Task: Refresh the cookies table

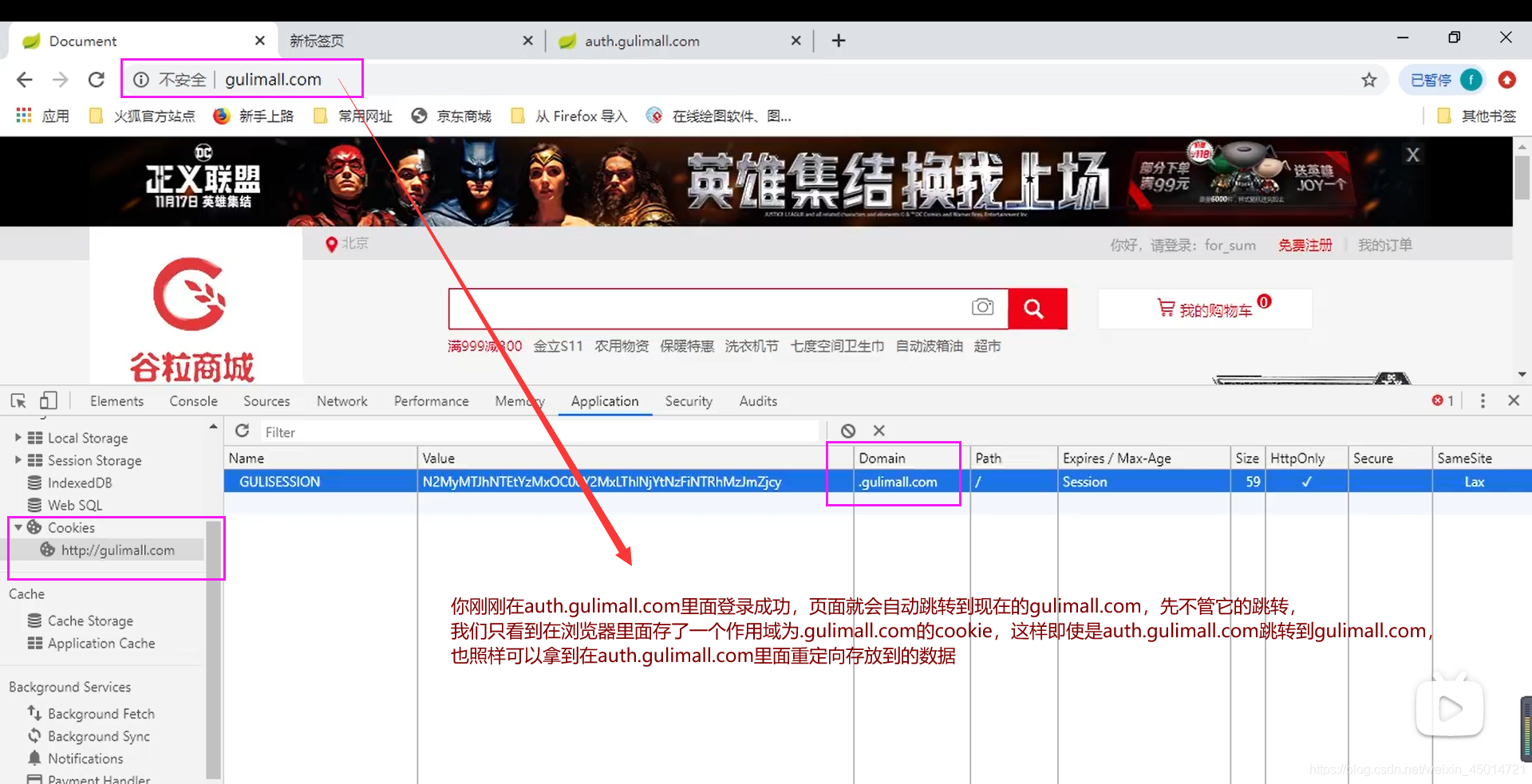Action: point(243,431)
